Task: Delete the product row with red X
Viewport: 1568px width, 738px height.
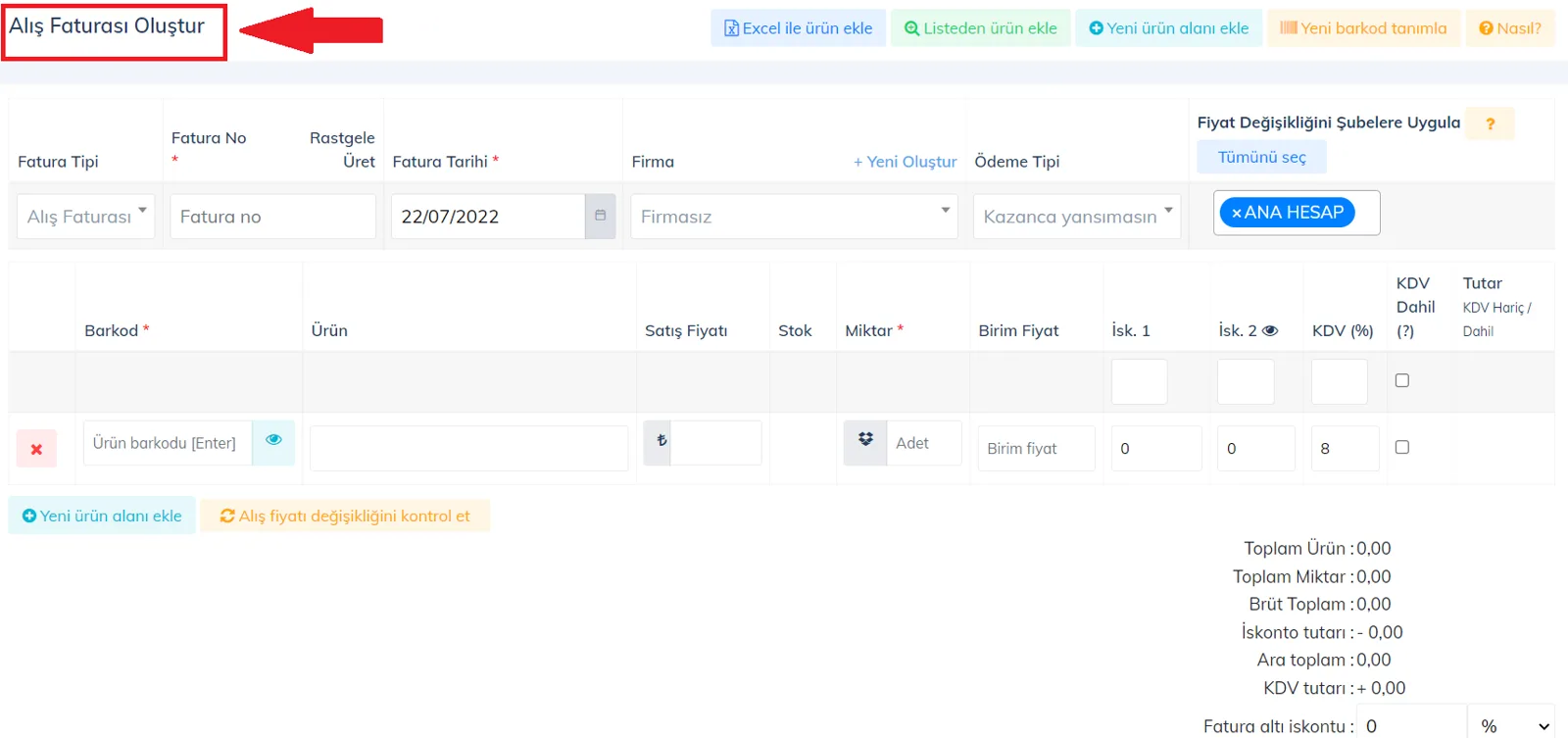Action: (36, 449)
